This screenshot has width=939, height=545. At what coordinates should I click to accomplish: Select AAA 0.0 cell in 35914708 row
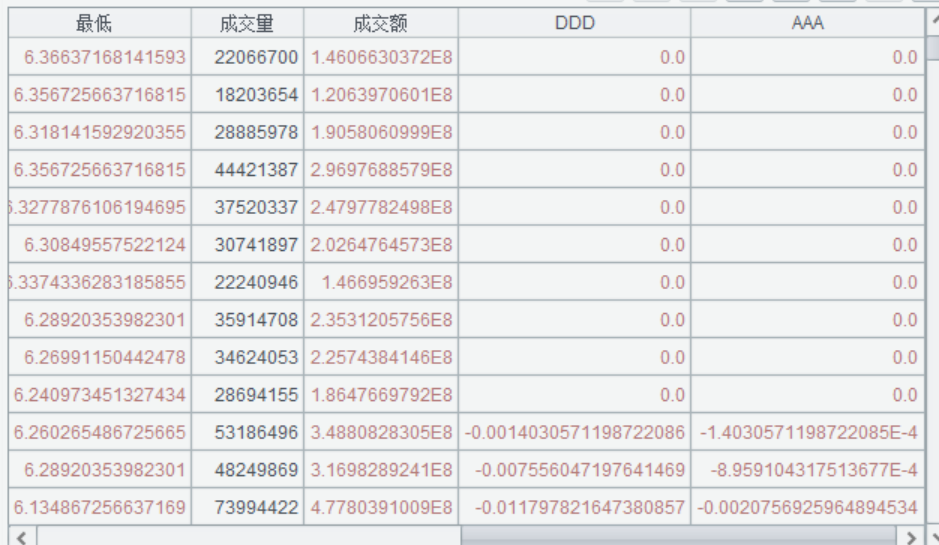(x=807, y=320)
